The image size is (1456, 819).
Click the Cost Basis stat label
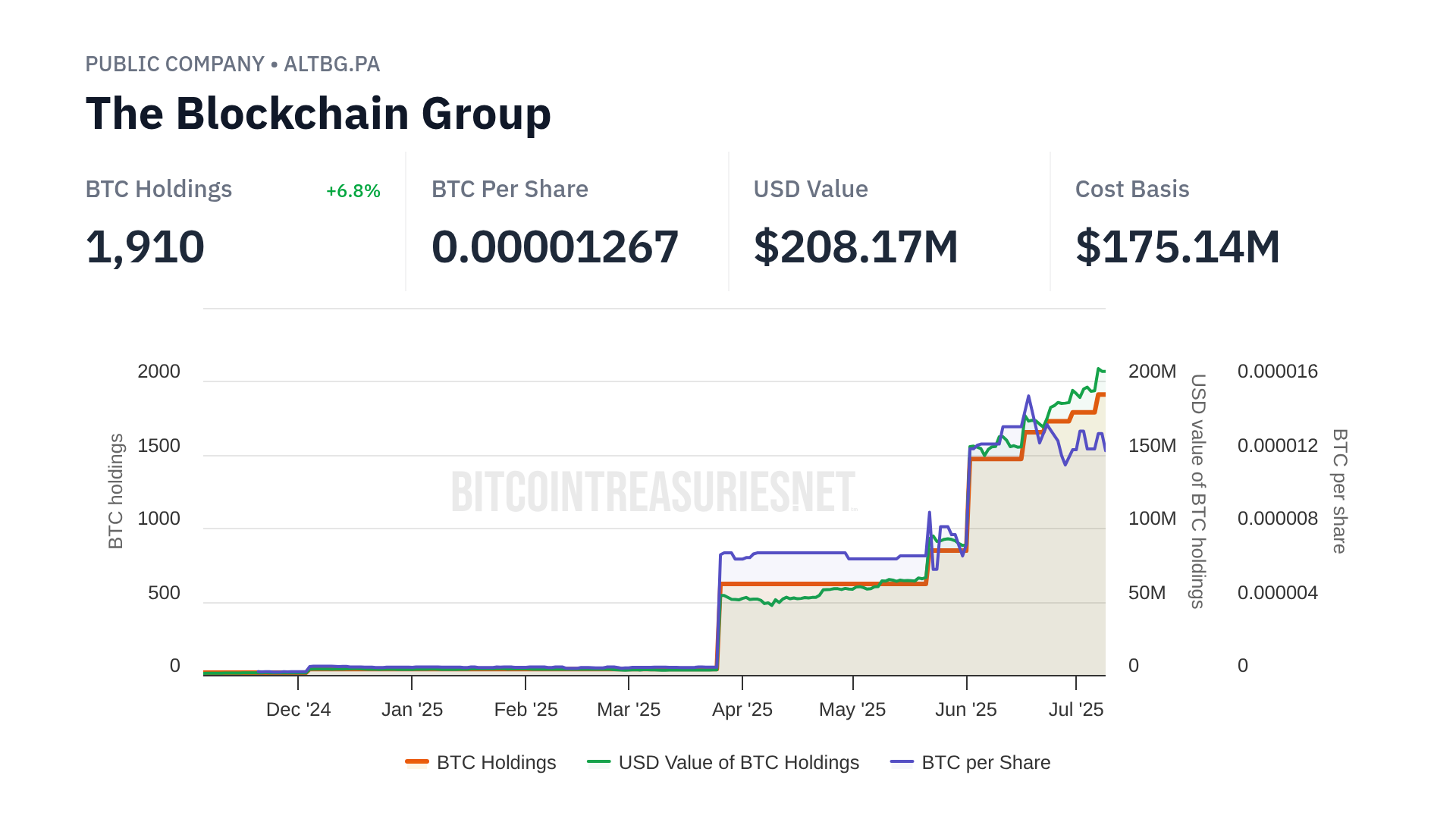tap(1132, 190)
